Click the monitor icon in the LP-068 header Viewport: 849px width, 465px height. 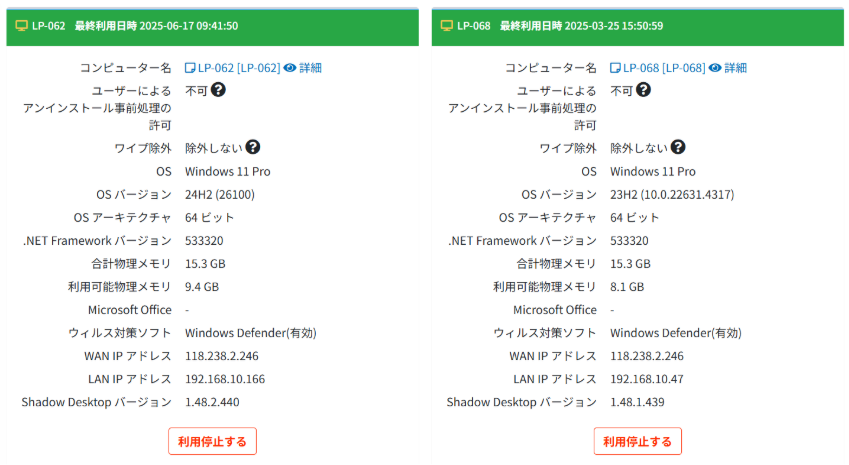[446, 26]
